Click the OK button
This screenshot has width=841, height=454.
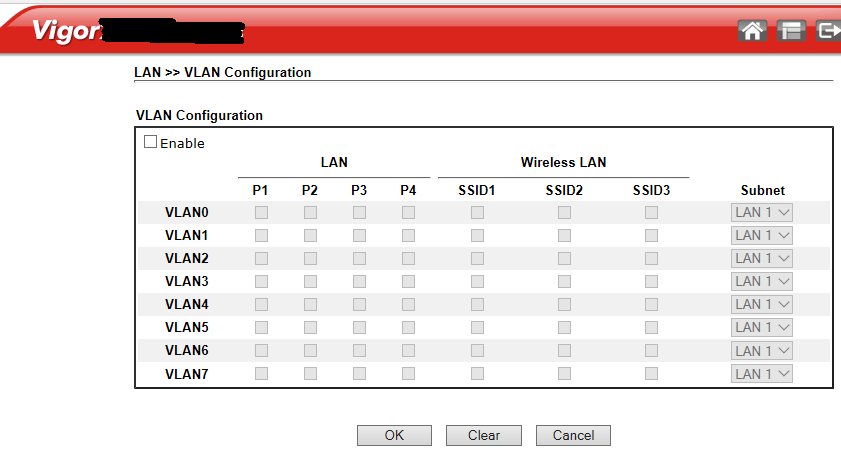(394, 435)
